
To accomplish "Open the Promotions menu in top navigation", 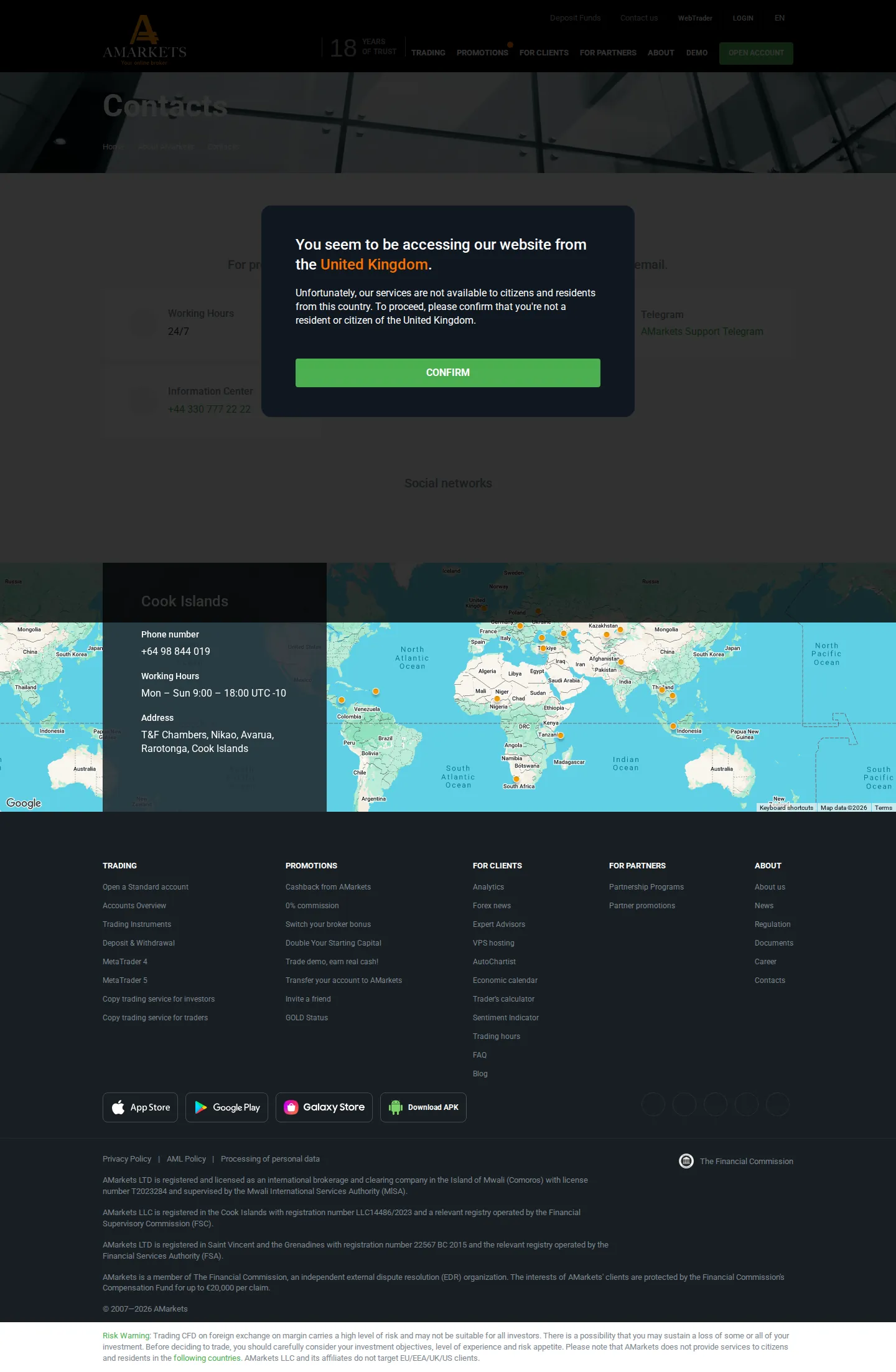I will [482, 53].
